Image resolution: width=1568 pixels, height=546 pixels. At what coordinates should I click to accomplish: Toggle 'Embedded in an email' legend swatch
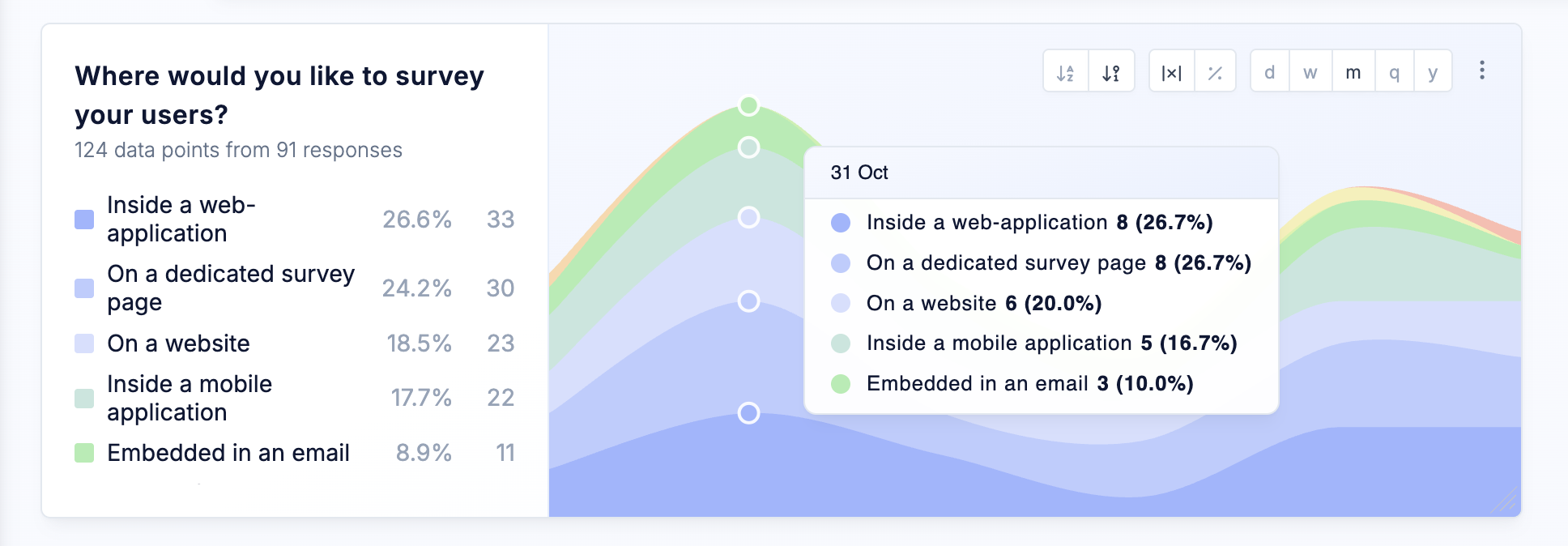(84, 453)
